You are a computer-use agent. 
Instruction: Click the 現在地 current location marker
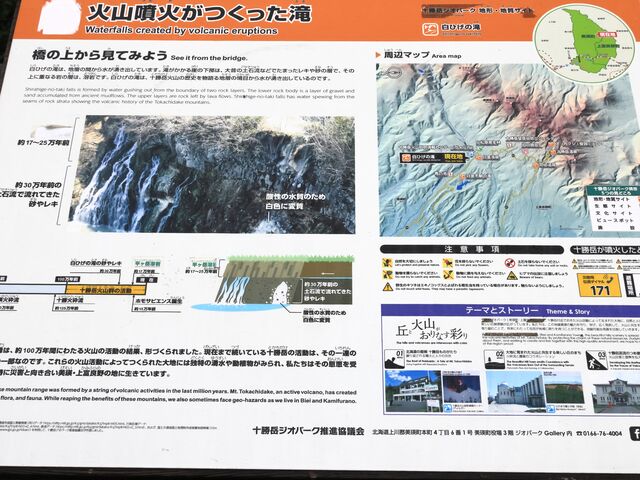tap(453, 158)
